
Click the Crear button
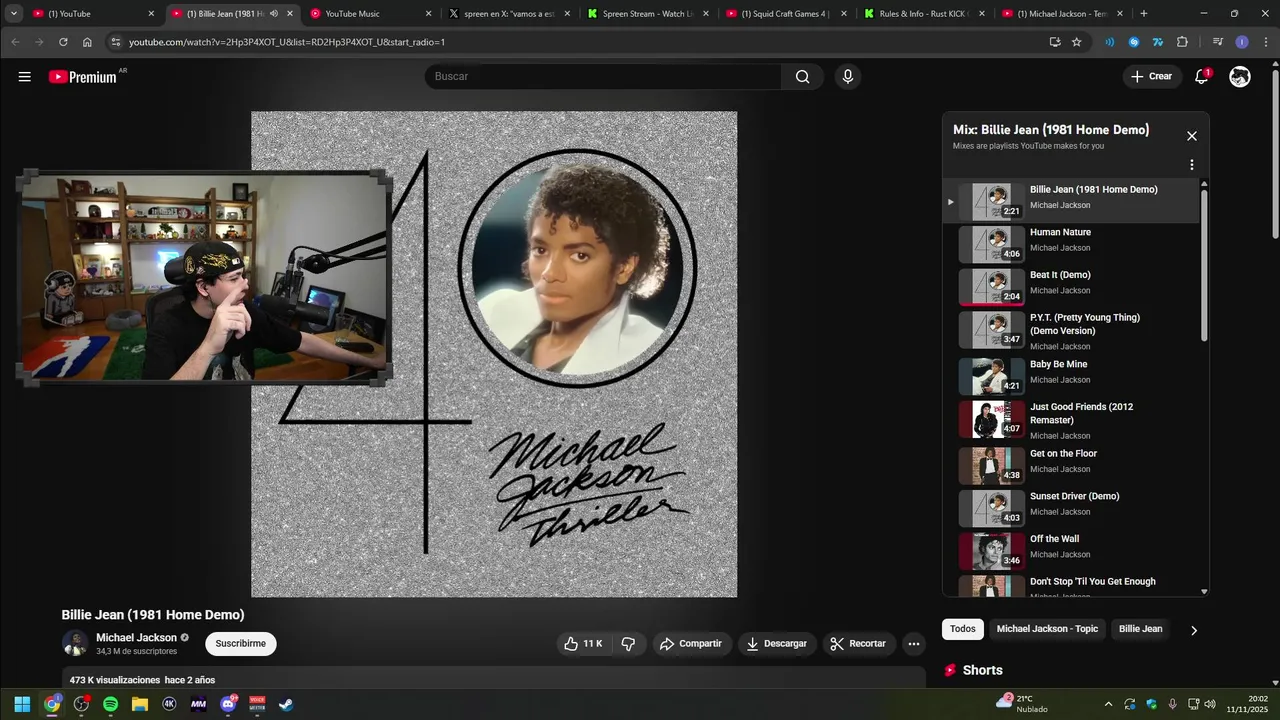[1151, 77]
